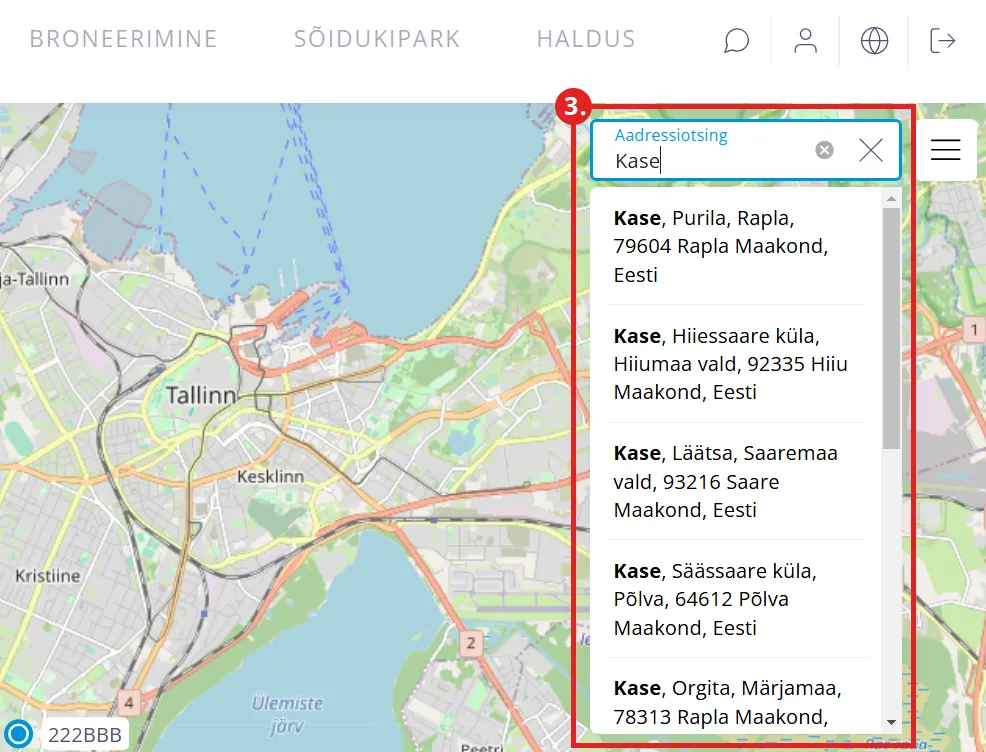The image size is (986, 752).
Task: Open the language globe icon
Action: (x=874, y=41)
